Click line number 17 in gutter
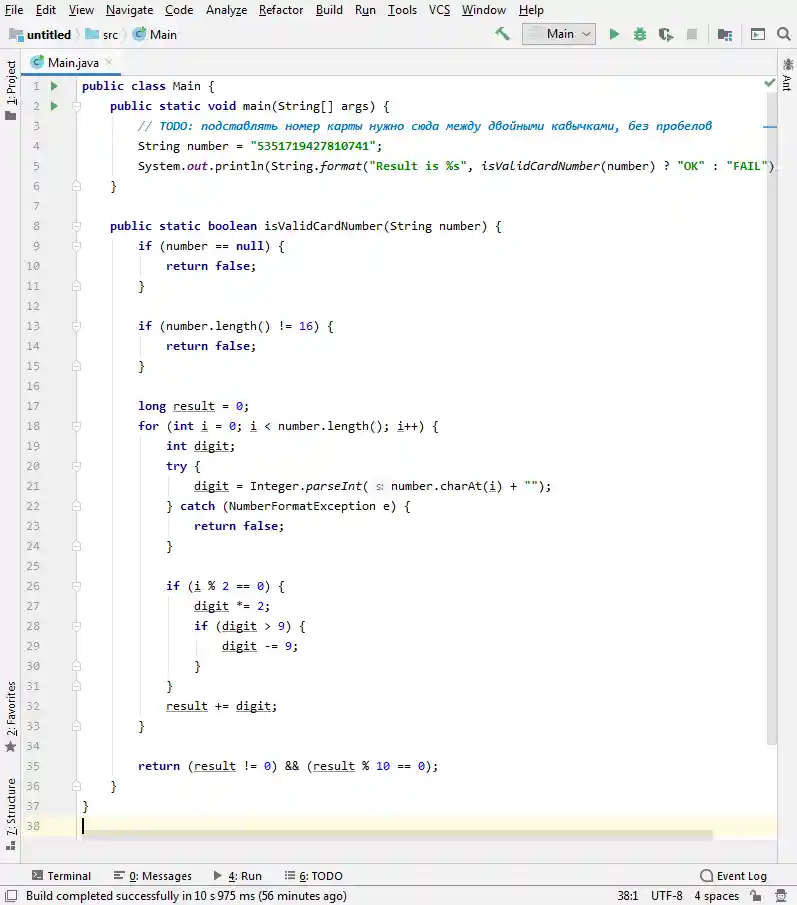 [x=33, y=406]
